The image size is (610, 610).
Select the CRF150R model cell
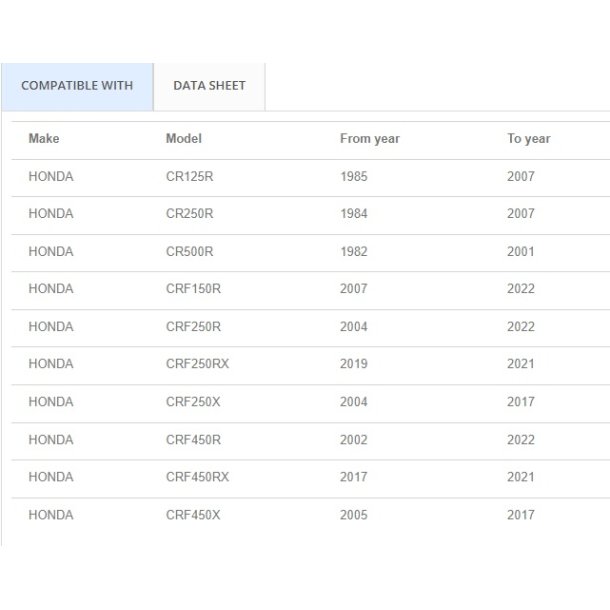point(193,289)
